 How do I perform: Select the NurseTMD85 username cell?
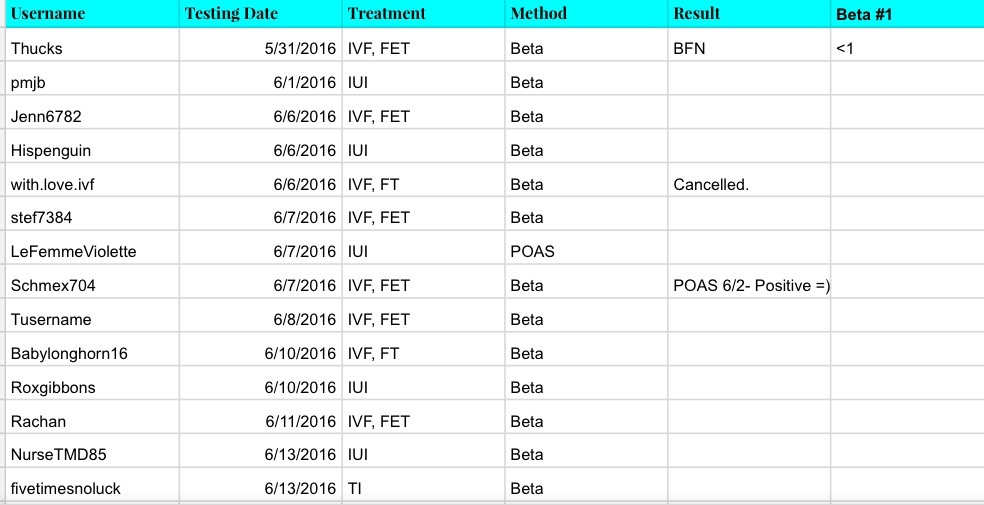click(x=58, y=455)
